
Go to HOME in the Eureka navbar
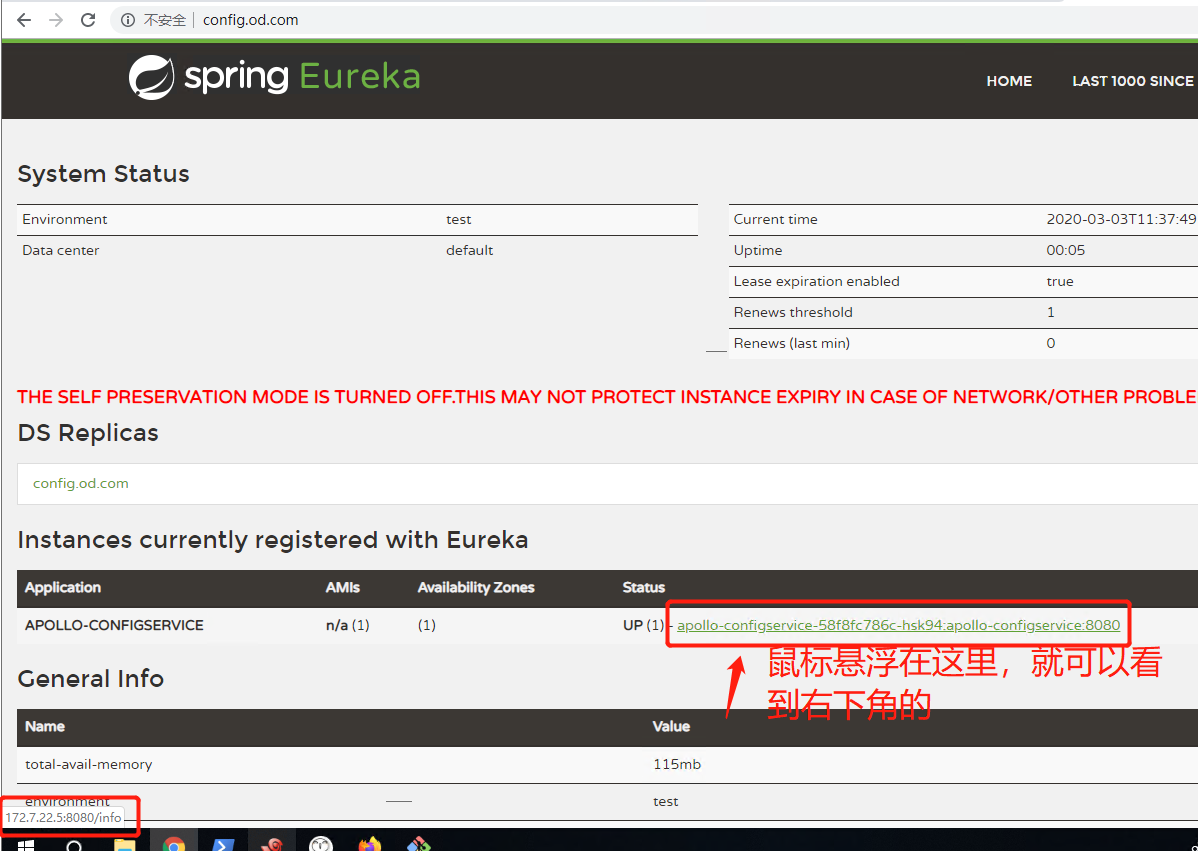pos(1009,81)
